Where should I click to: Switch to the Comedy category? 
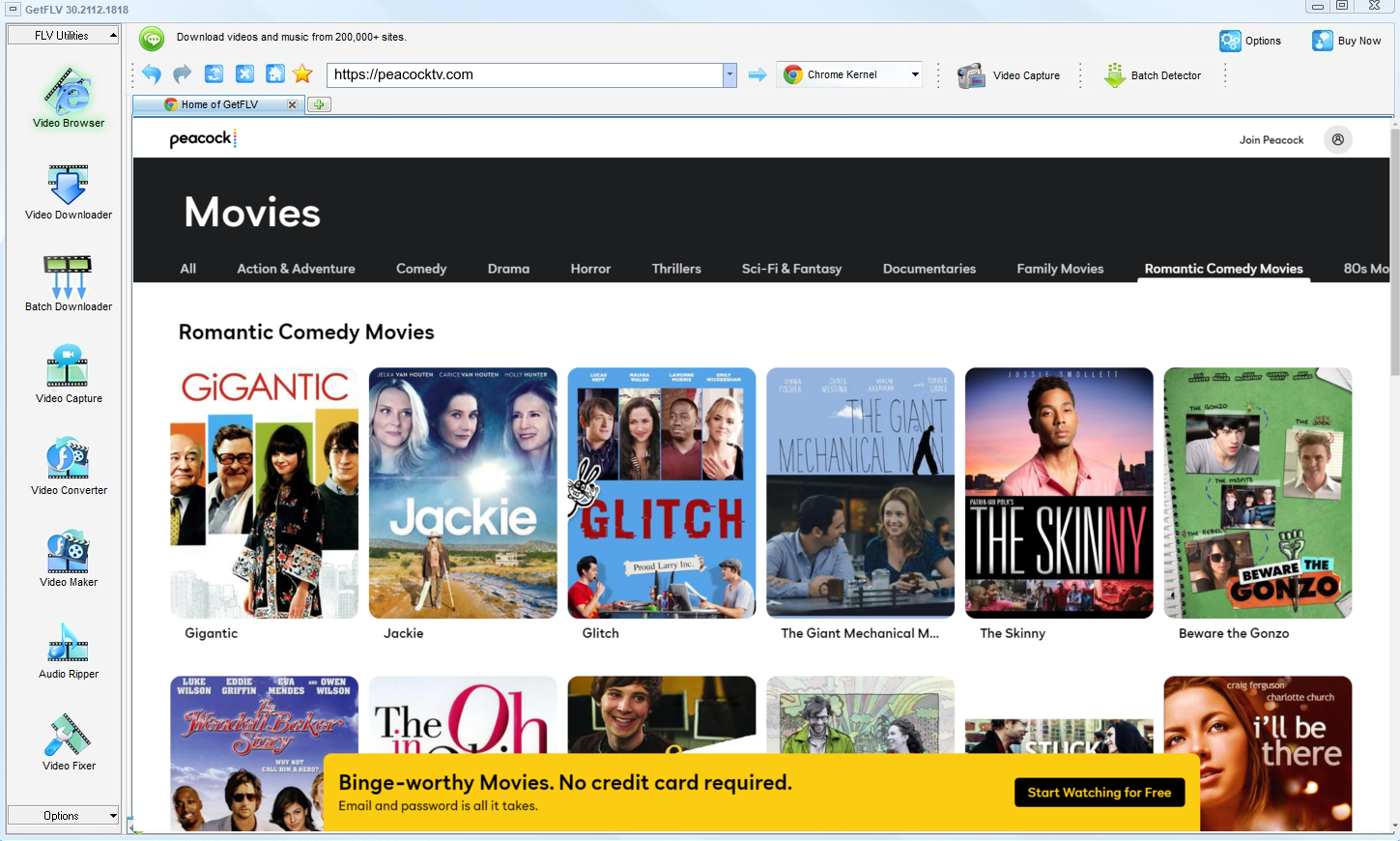point(421,269)
